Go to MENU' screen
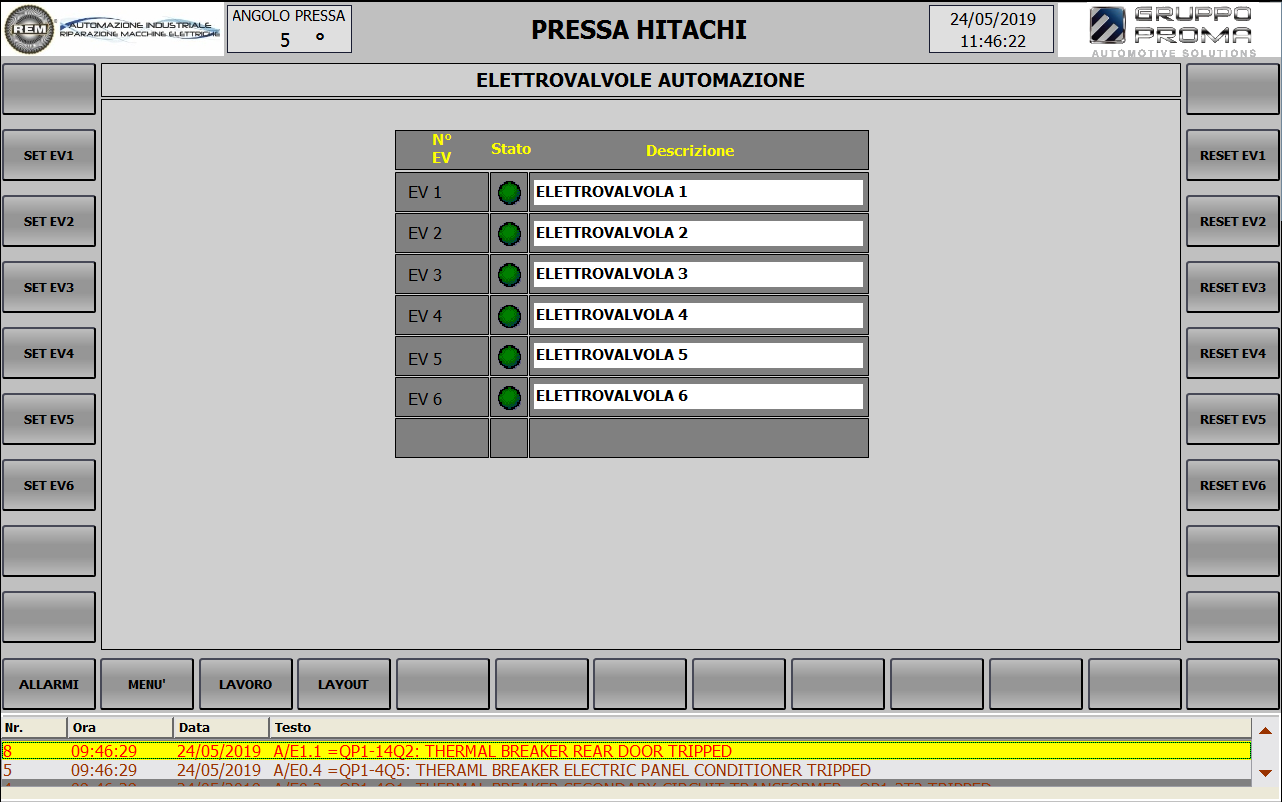 tap(147, 684)
